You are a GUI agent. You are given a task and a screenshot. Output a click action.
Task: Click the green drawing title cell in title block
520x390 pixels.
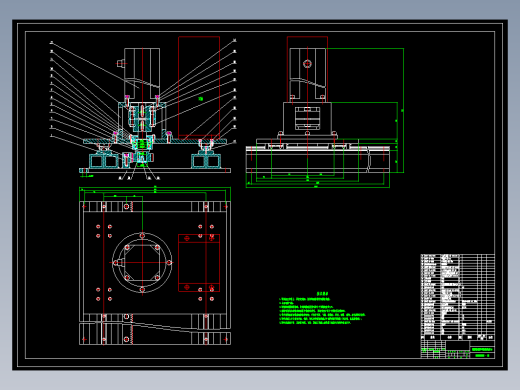point(482,349)
